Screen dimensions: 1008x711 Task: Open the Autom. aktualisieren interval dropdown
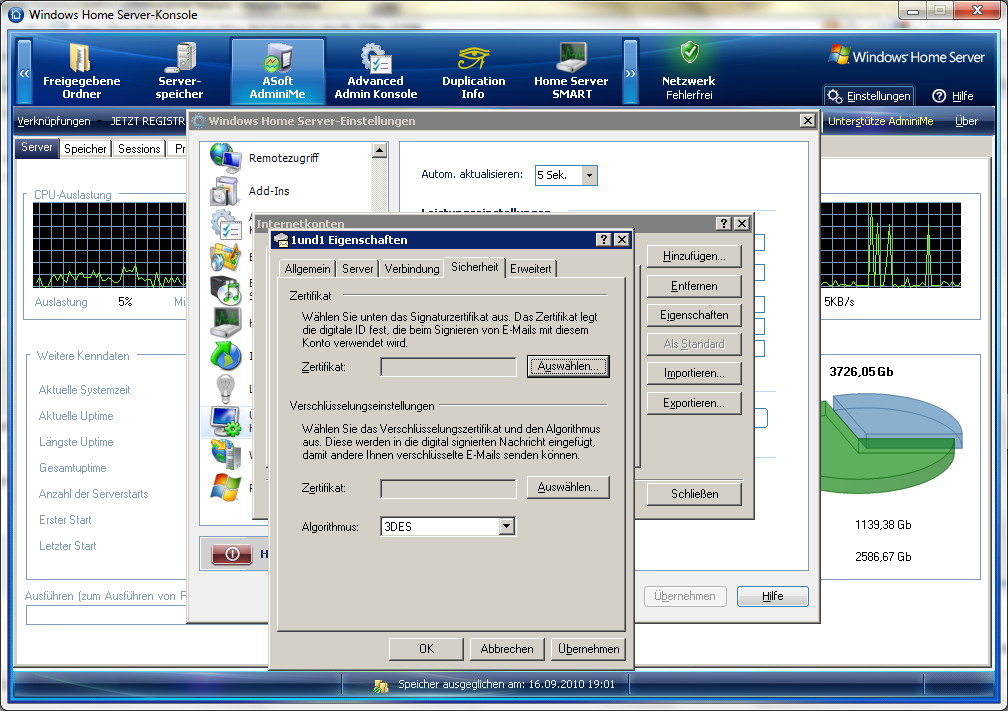point(589,175)
